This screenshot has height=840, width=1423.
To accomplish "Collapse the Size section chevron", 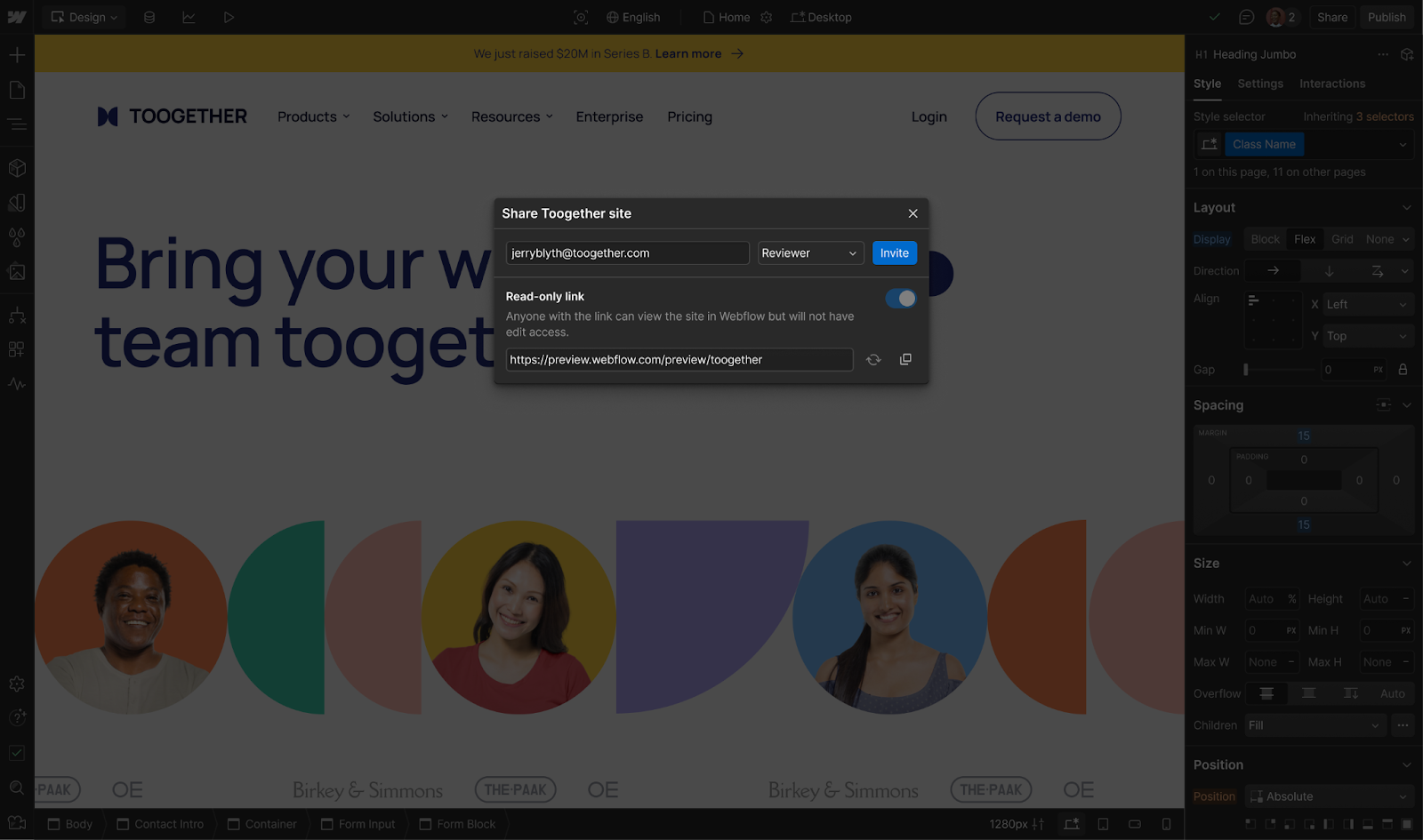I will pyautogui.click(x=1406, y=564).
